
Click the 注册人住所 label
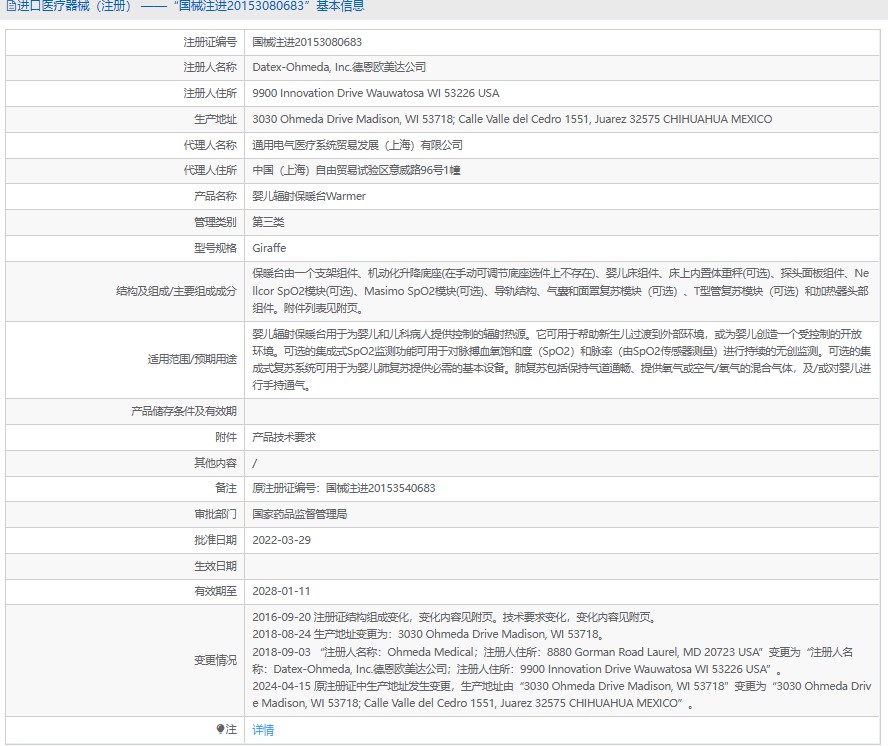pos(210,93)
